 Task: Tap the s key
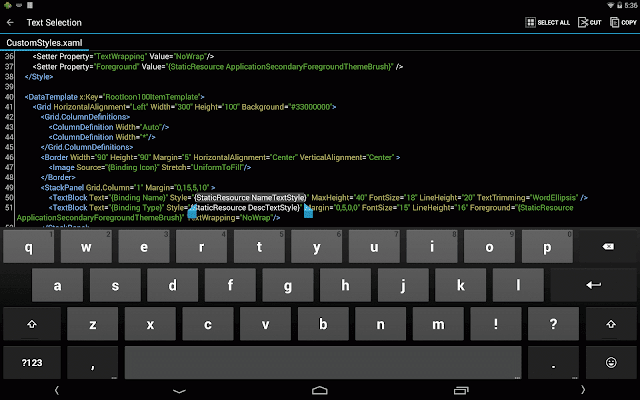[x=115, y=285]
